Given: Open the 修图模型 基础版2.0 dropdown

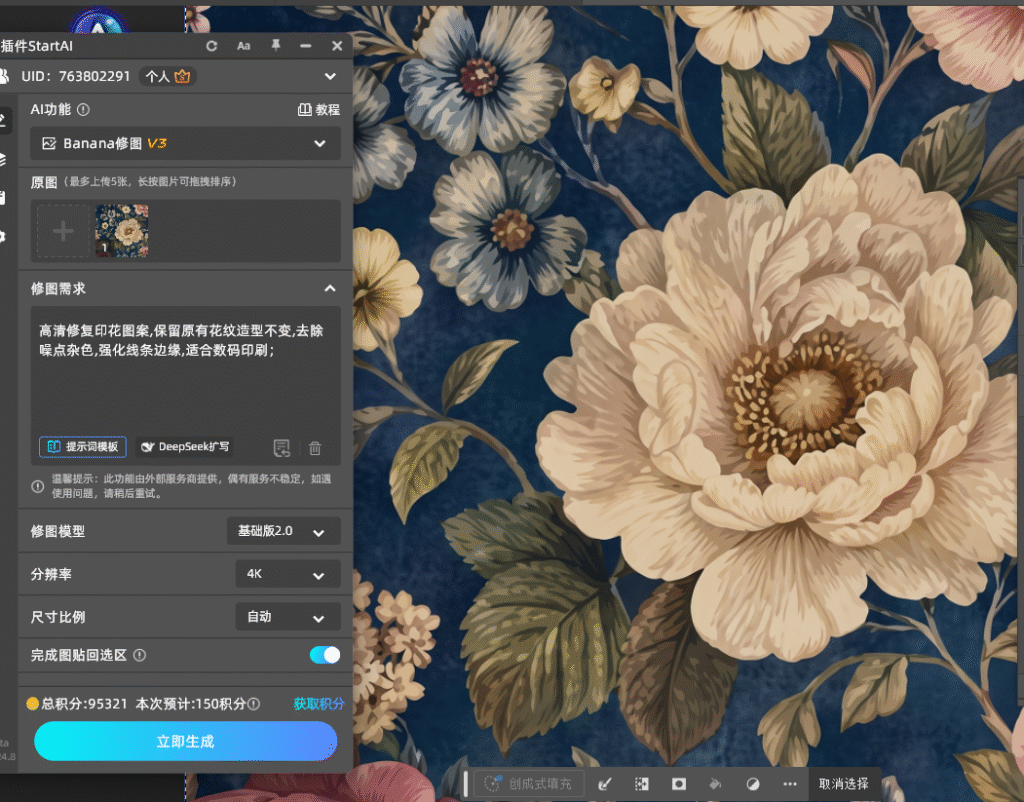Looking at the screenshot, I should [284, 531].
